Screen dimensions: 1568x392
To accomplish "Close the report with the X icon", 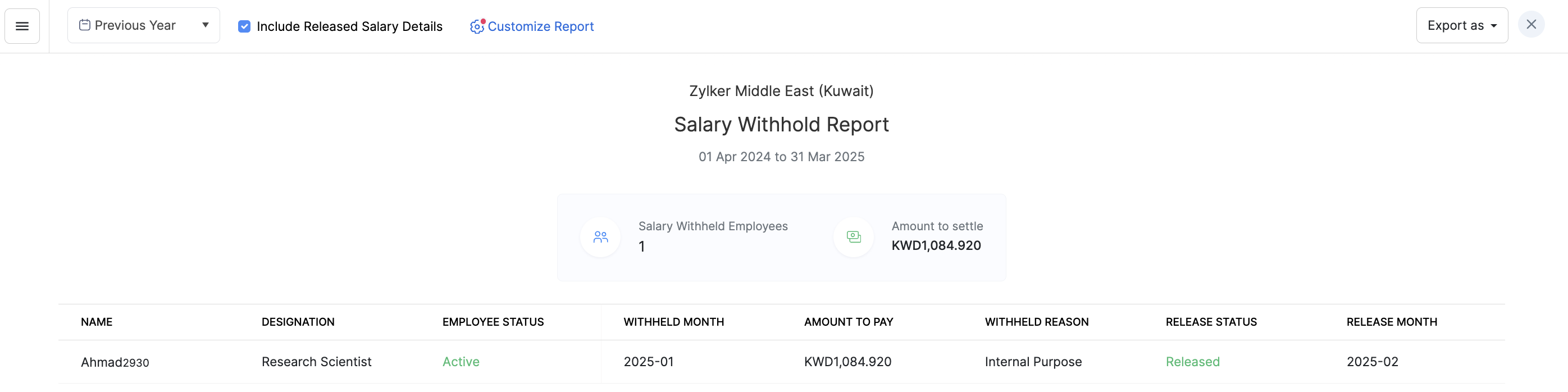I will (1531, 24).
